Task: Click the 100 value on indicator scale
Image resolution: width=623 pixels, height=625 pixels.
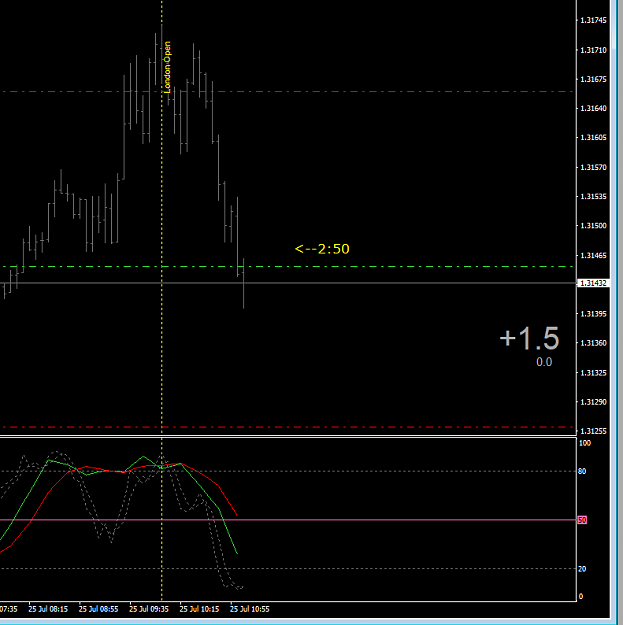Action: coord(585,443)
